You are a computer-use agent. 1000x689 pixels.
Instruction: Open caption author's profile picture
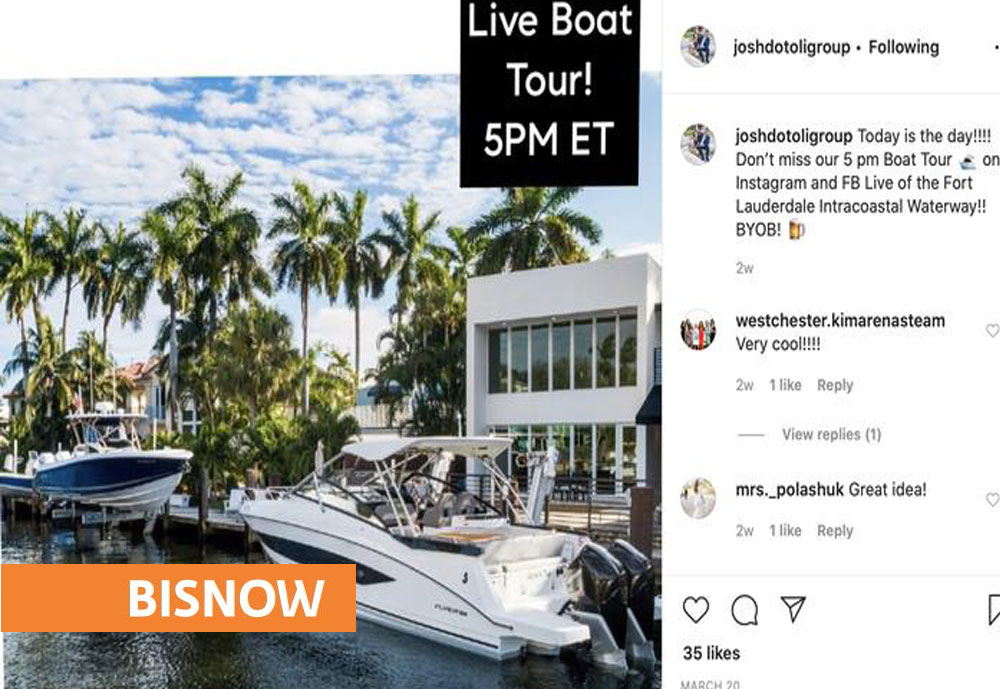pos(698,144)
